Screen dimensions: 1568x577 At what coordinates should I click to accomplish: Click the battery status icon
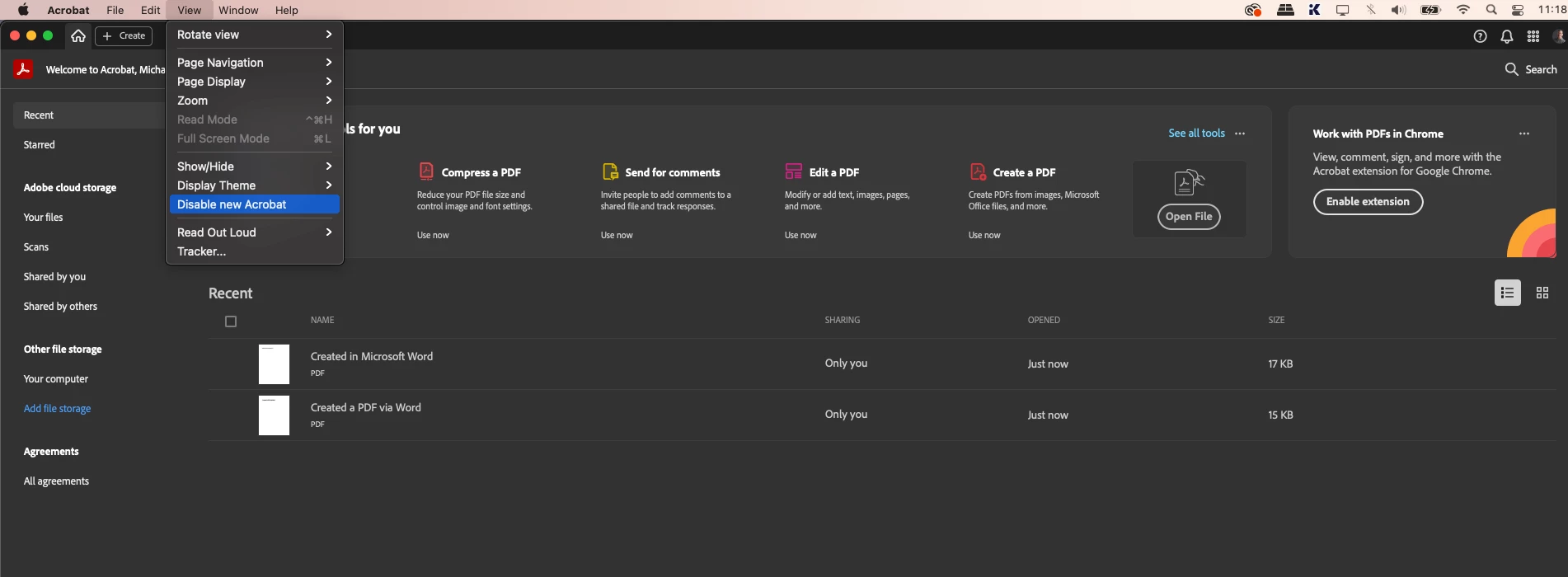(1430, 10)
